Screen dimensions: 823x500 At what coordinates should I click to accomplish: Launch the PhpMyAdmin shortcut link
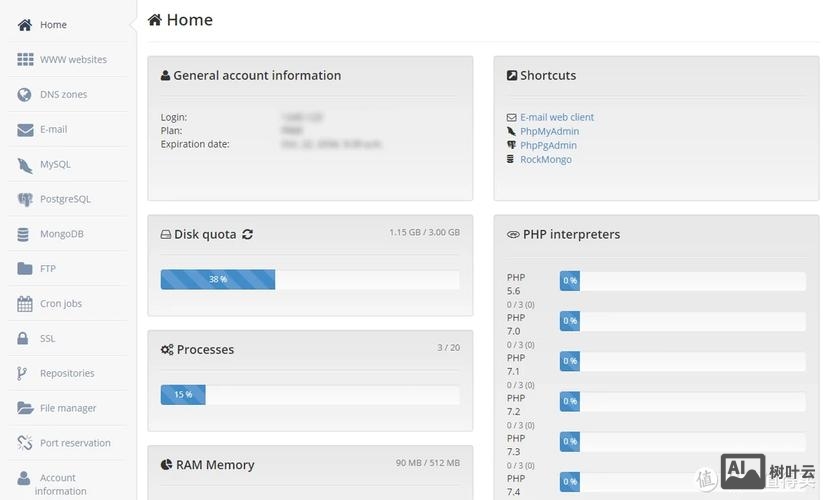click(x=549, y=131)
